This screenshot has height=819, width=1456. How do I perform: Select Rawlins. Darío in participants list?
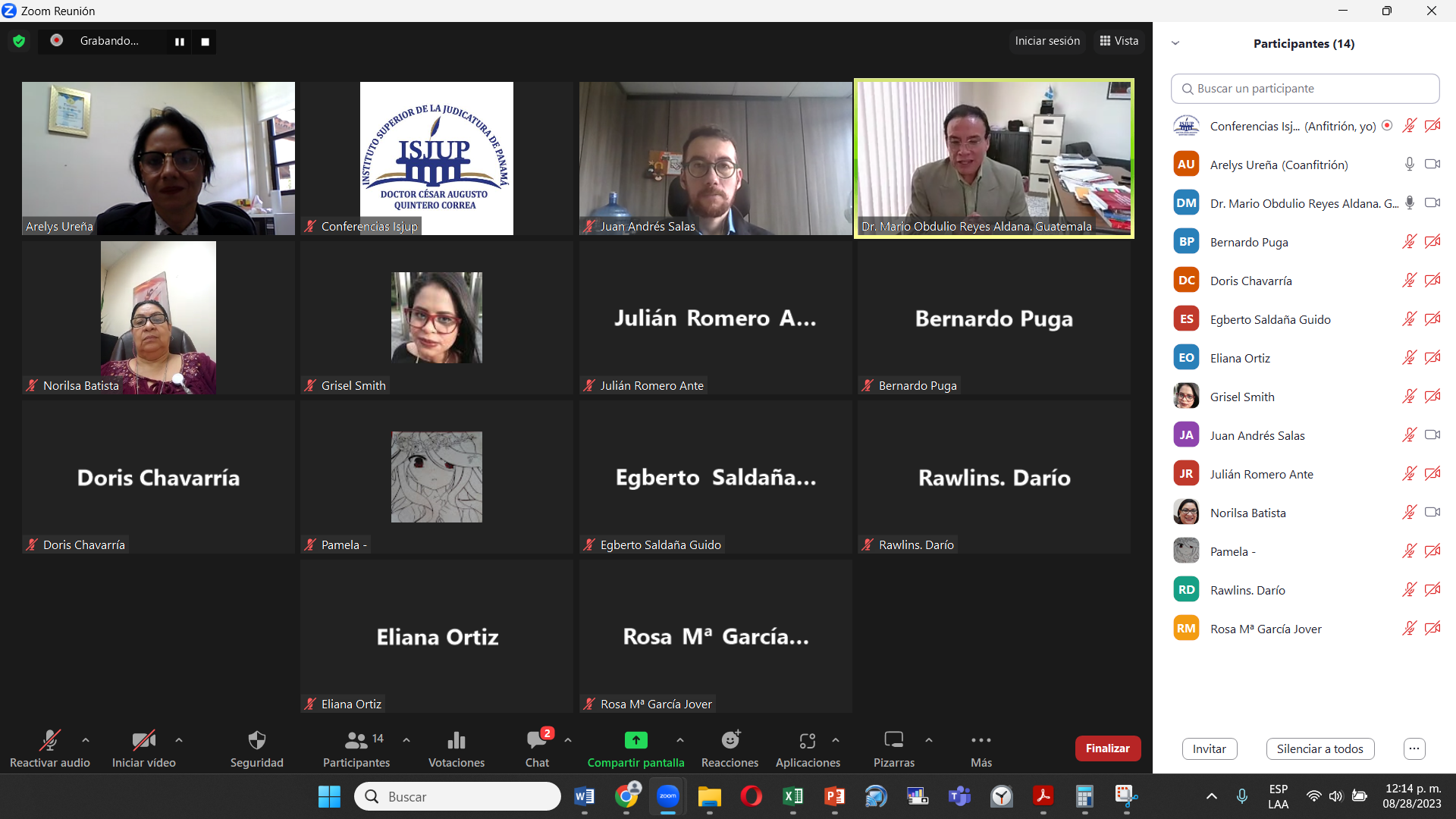pos(1305,590)
